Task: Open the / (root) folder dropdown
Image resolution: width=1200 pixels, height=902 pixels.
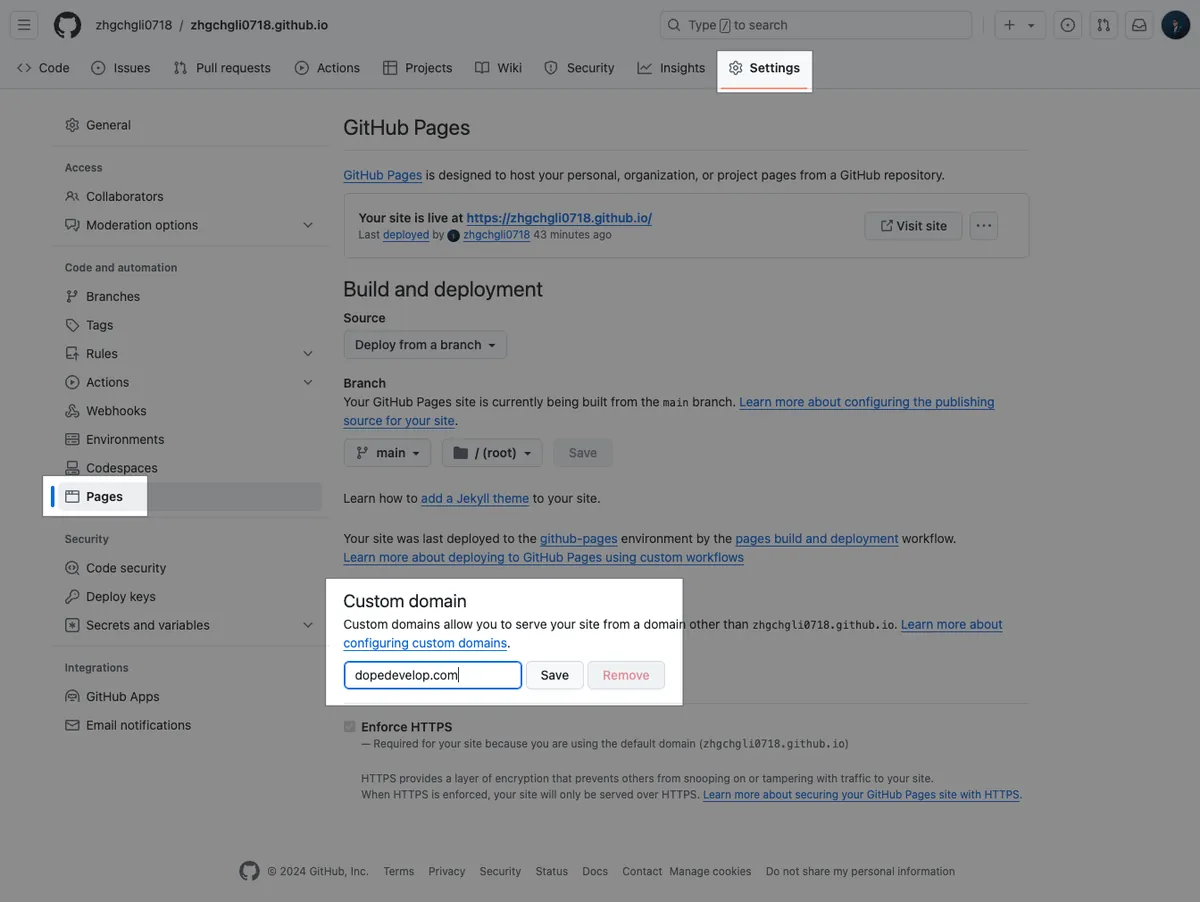Action: click(492, 453)
